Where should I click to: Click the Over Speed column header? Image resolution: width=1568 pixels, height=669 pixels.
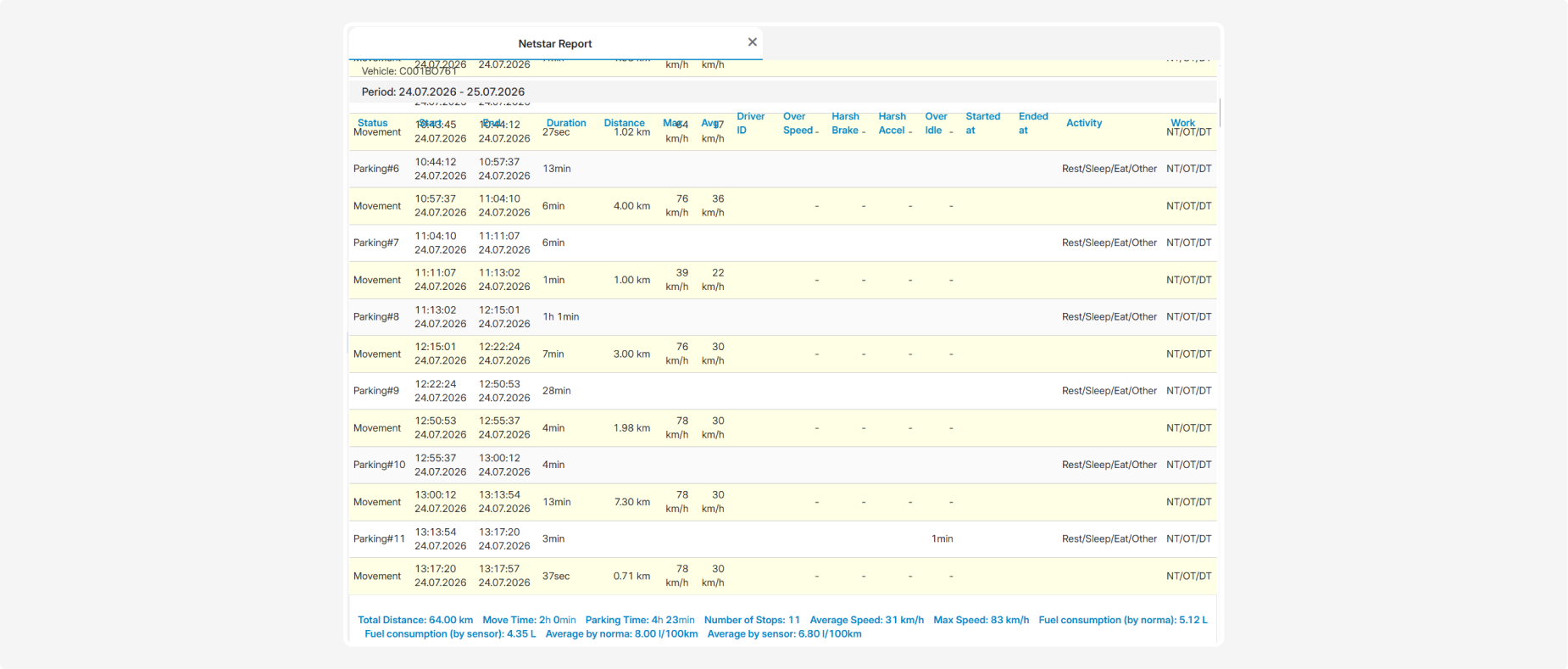[x=798, y=123]
